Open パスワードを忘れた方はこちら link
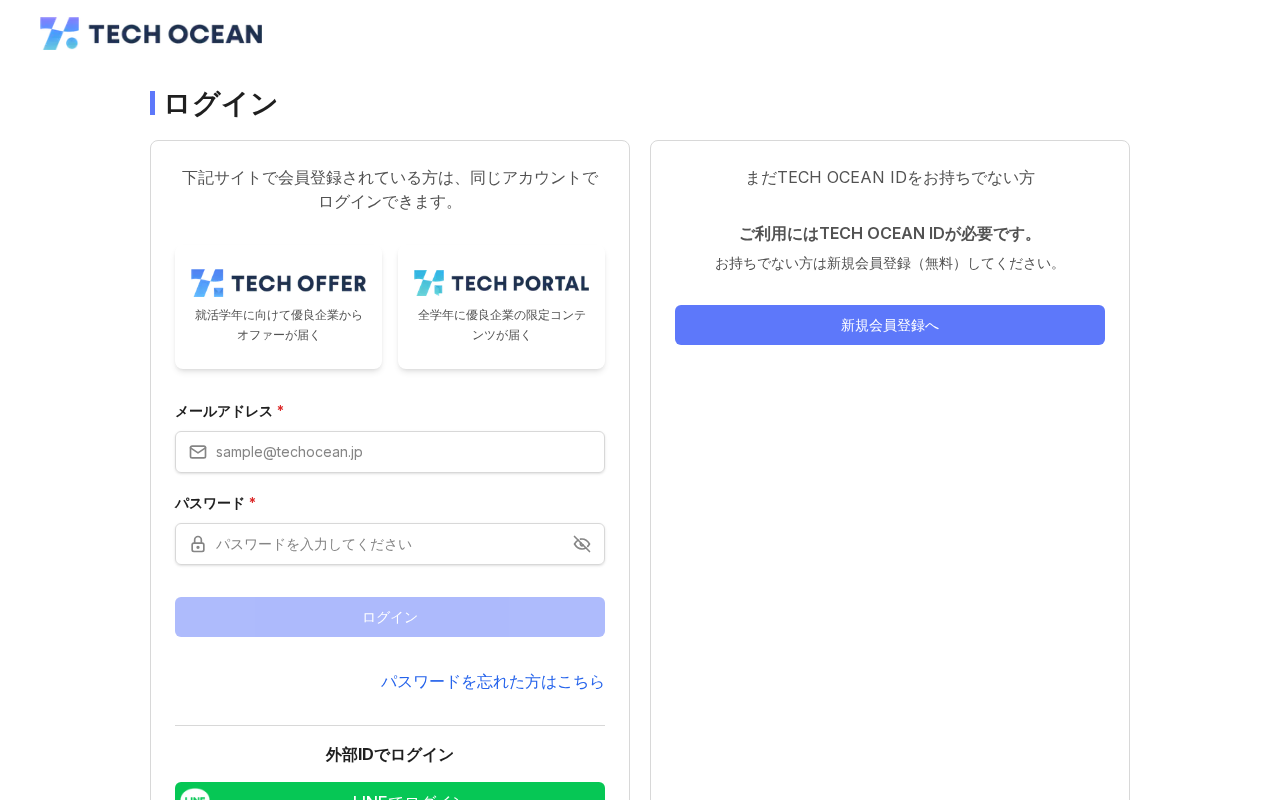This screenshot has height=800, width=1280. click(x=492, y=681)
